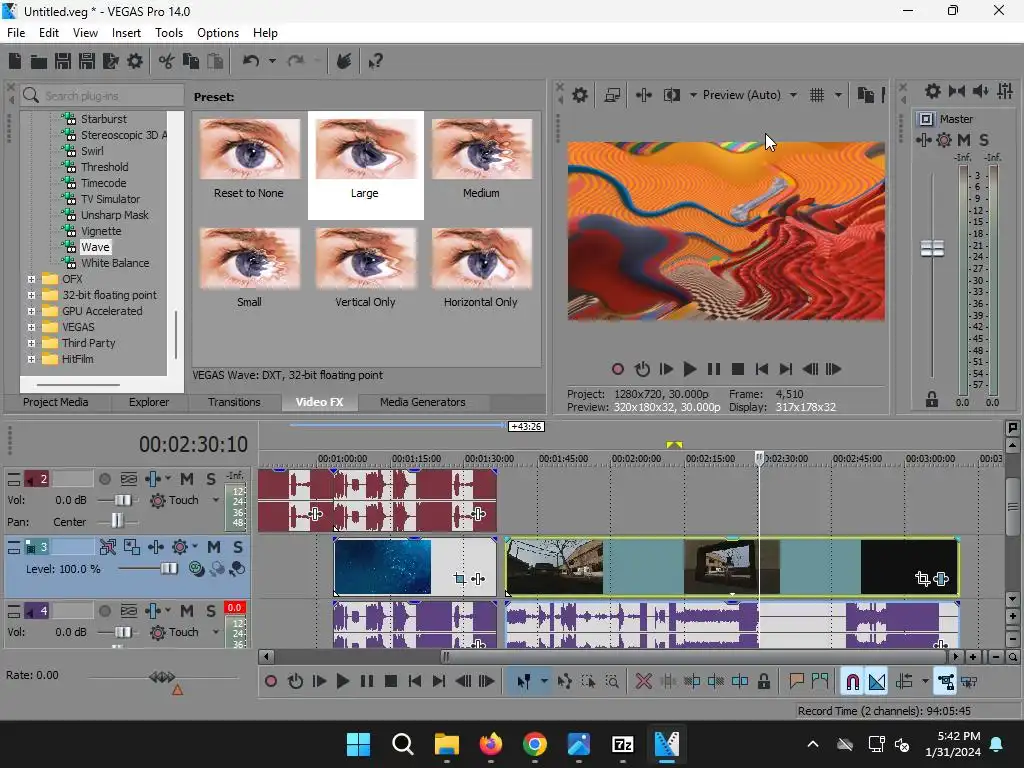Open event pan/crop on selected video clip
This screenshot has height=768, width=1024.
(x=922, y=579)
